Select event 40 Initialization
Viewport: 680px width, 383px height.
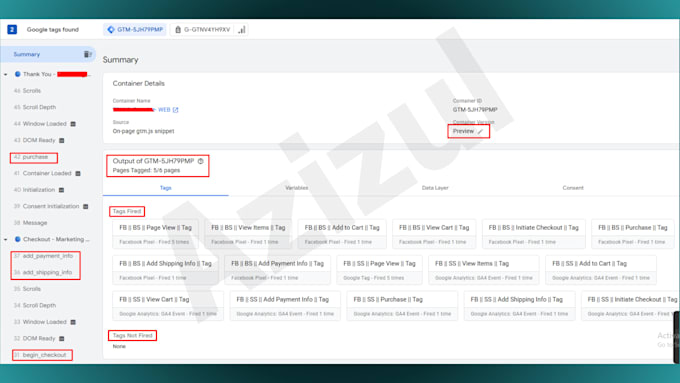[x=34, y=190]
